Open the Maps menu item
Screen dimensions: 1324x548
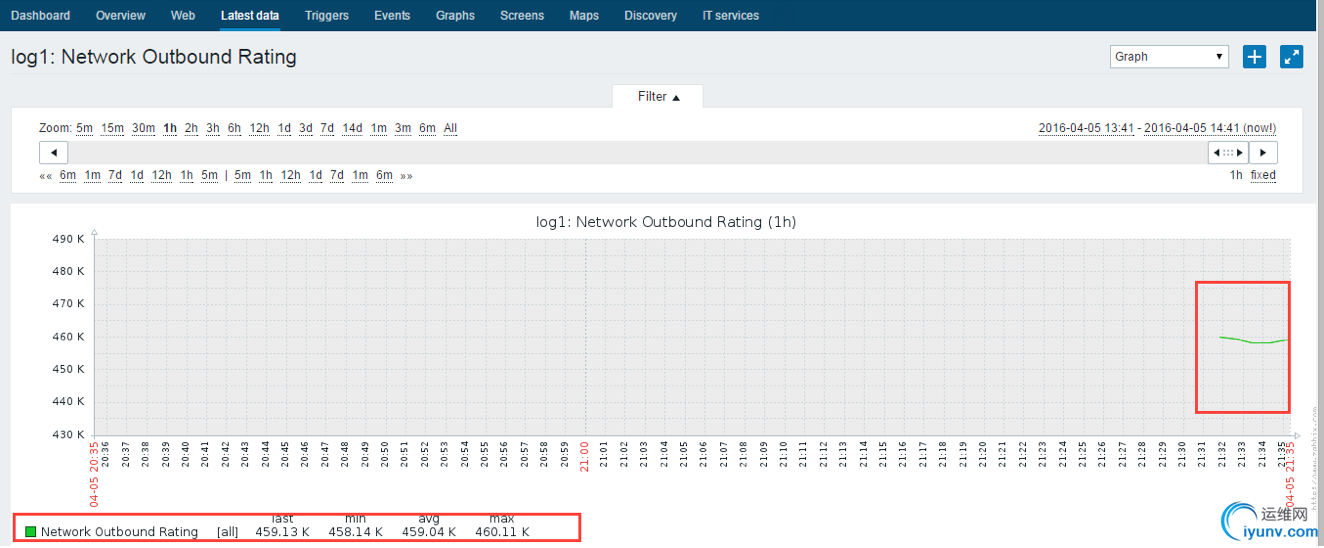click(x=584, y=15)
